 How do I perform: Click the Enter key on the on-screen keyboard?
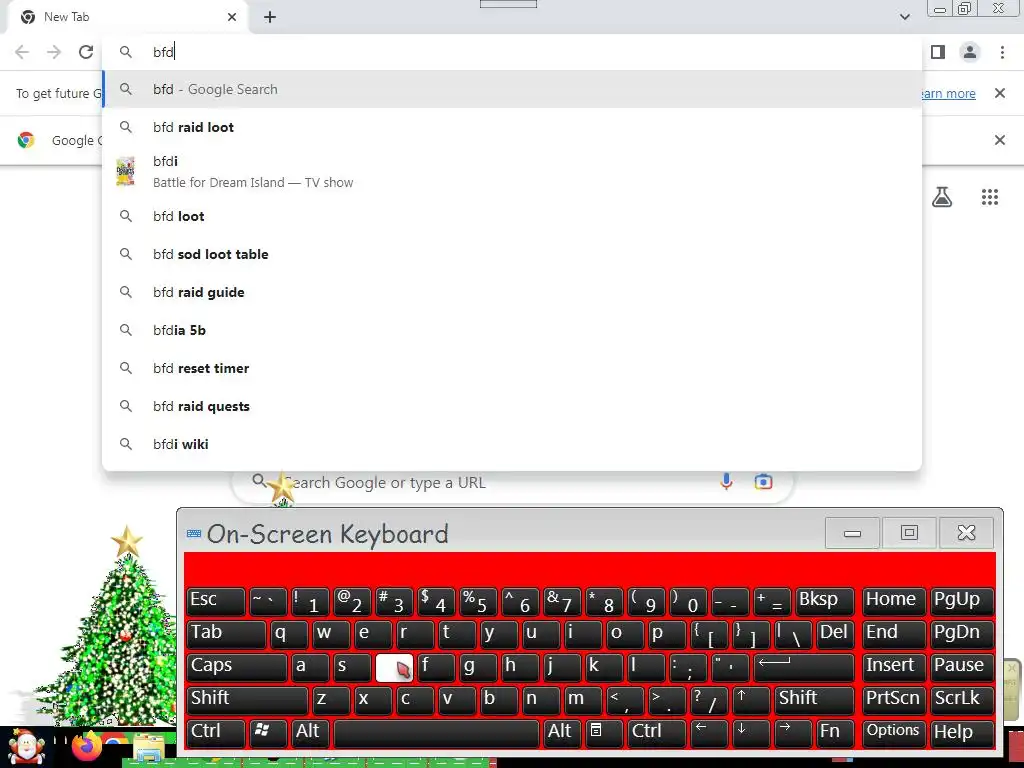[x=803, y=666]
